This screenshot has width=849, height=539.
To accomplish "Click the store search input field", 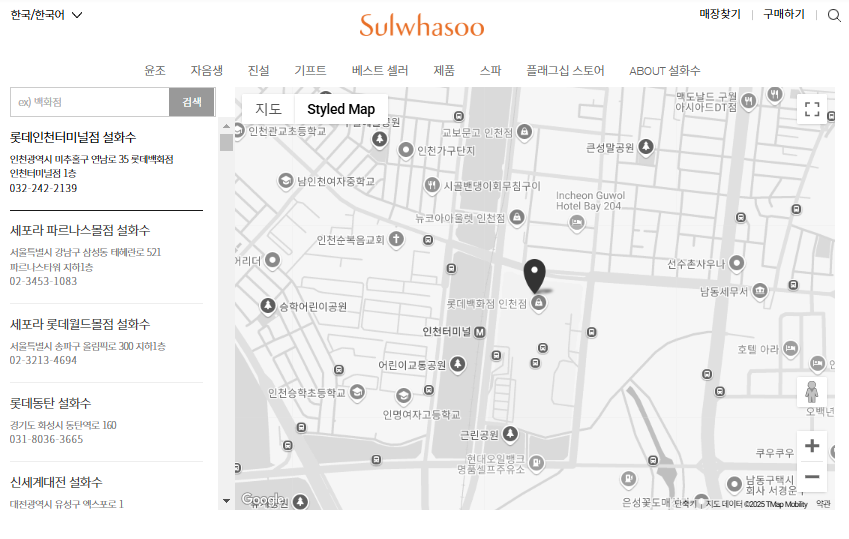I will coord(90,102).
